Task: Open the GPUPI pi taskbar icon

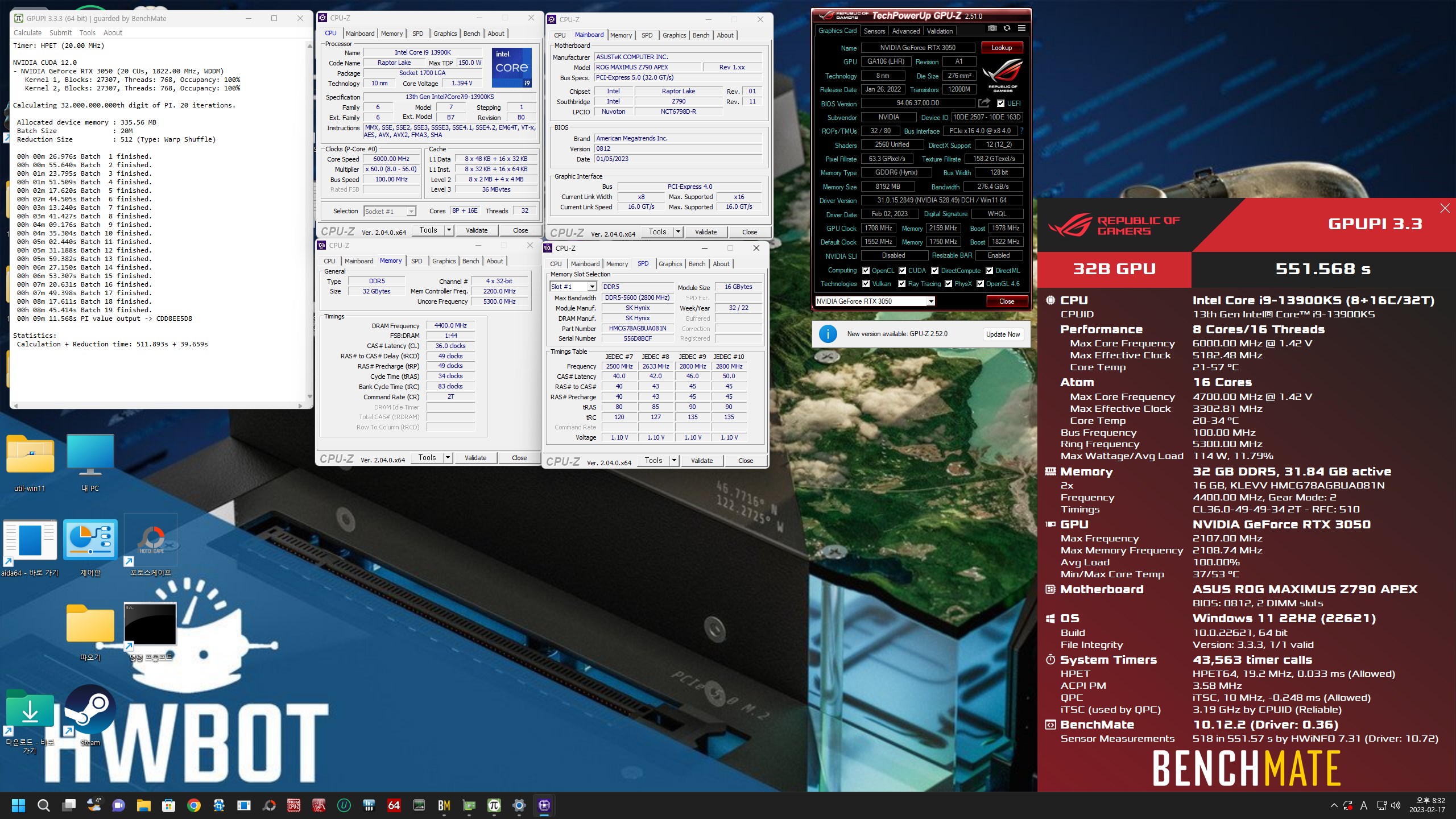Action: pyautogui.click(x=494, y=805)
